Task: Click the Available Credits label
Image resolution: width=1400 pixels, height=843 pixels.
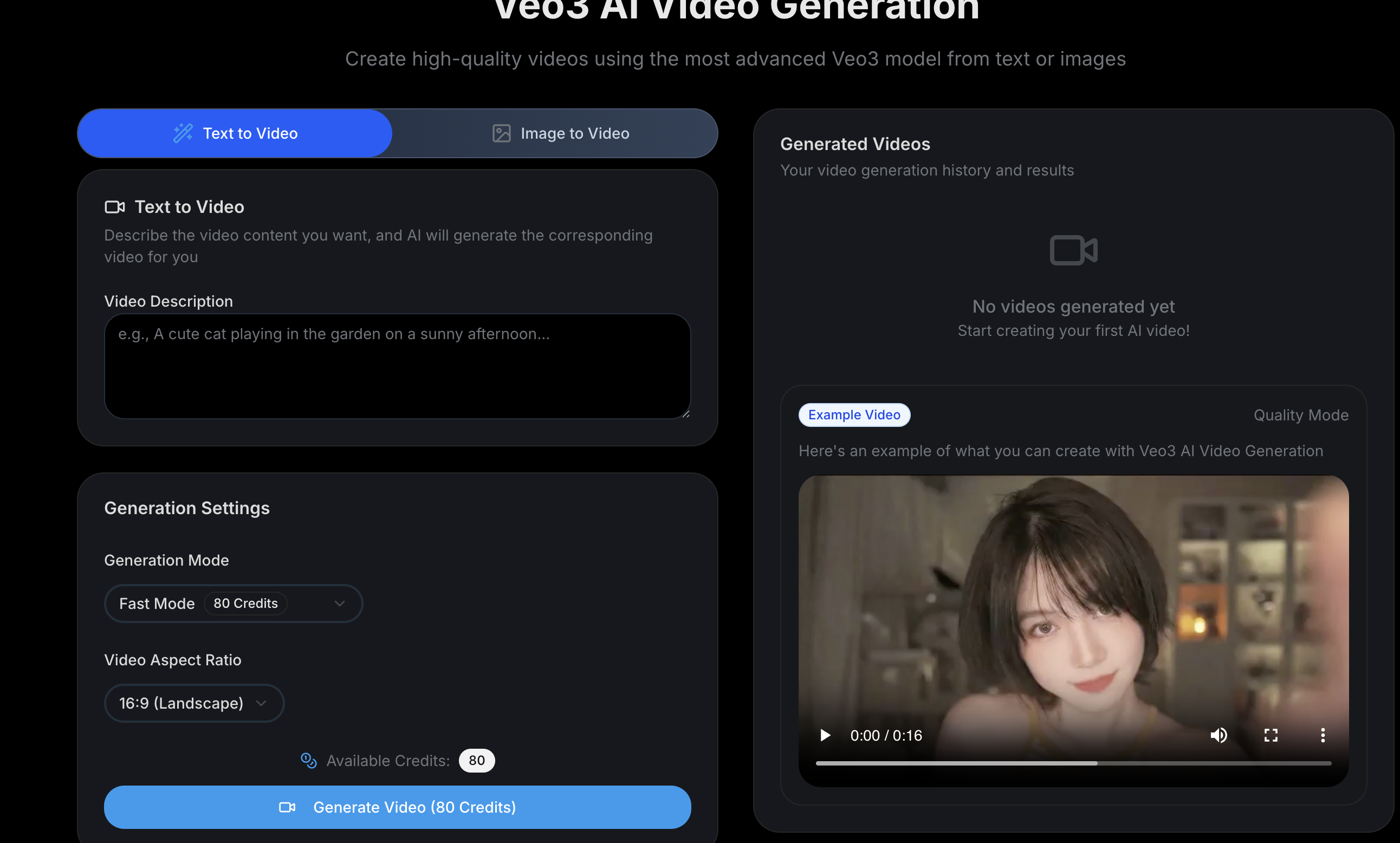Action: 388,761
